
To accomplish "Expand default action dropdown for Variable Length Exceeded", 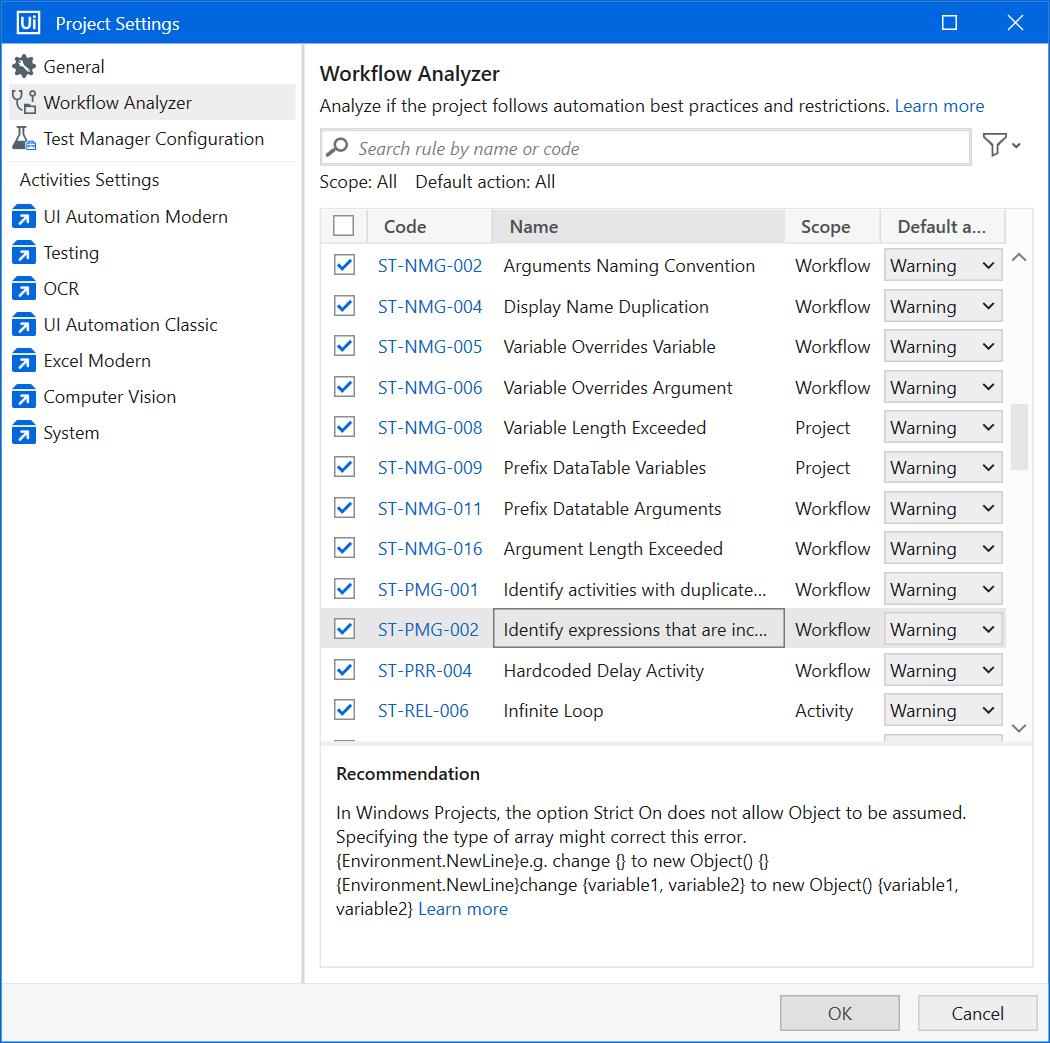I will click(x=942, y=428).
